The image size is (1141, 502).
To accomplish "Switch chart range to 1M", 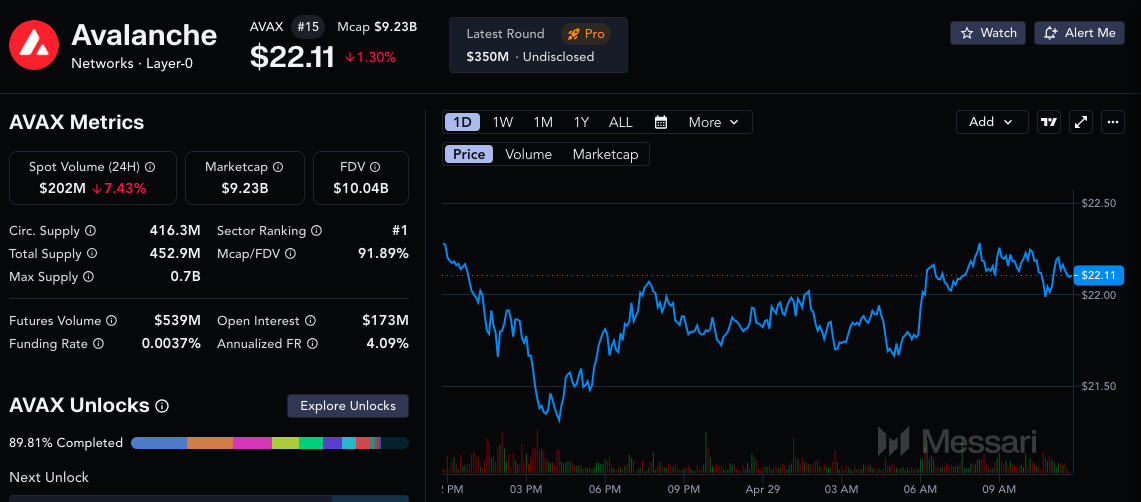I will [543, 122].
